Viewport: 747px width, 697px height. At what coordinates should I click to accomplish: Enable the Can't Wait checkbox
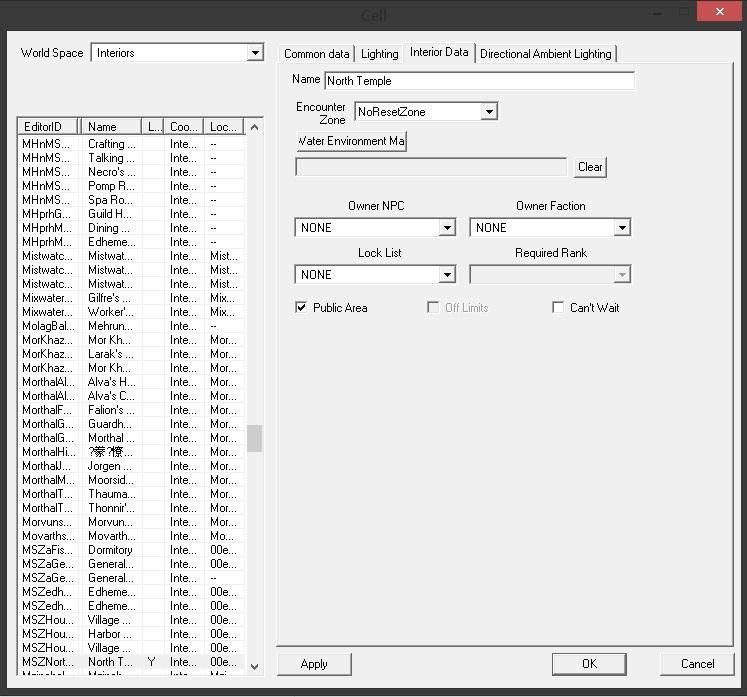click(558, 308)
